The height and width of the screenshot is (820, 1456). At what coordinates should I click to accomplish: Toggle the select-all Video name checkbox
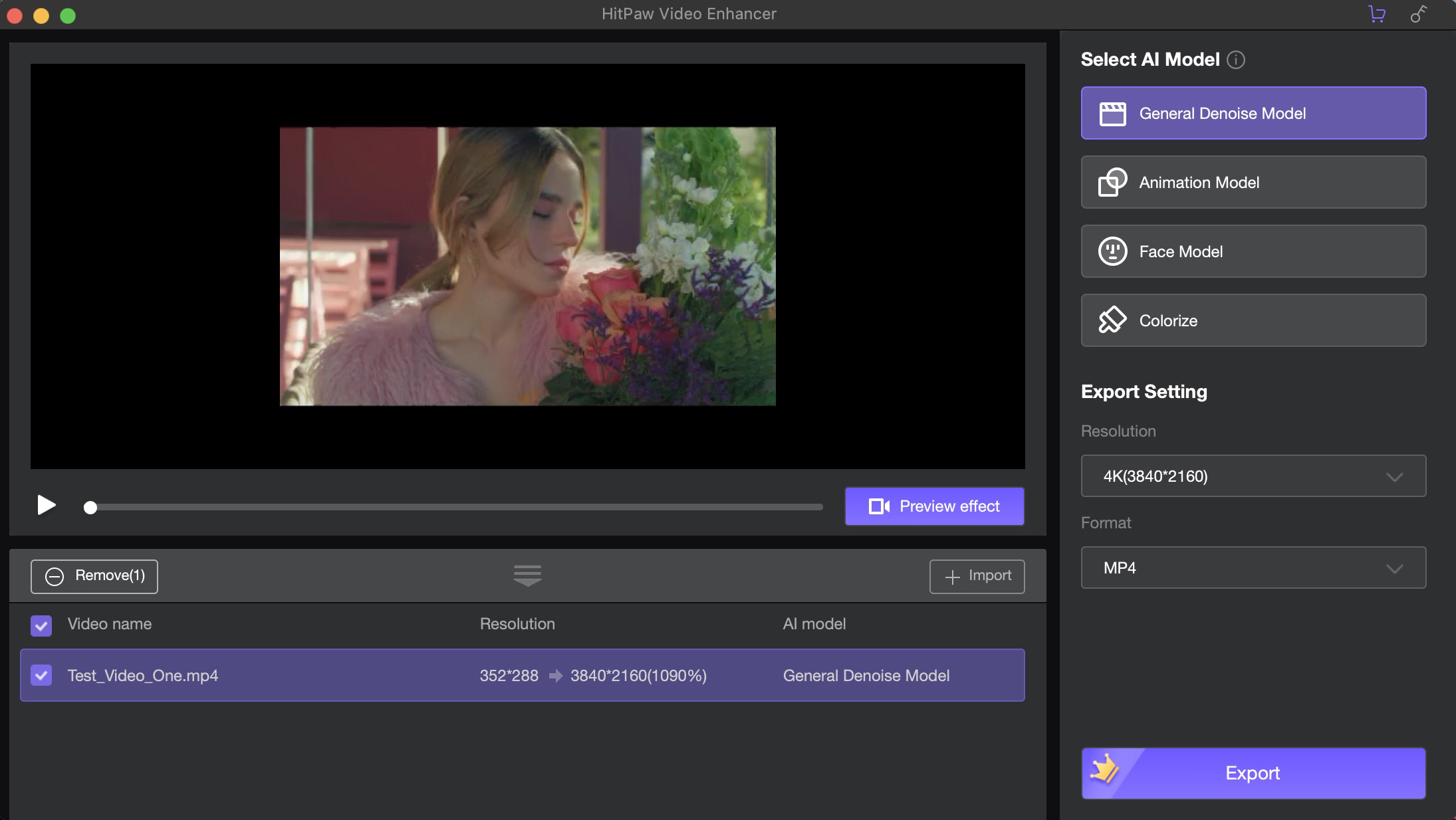(x=41, y=625)
